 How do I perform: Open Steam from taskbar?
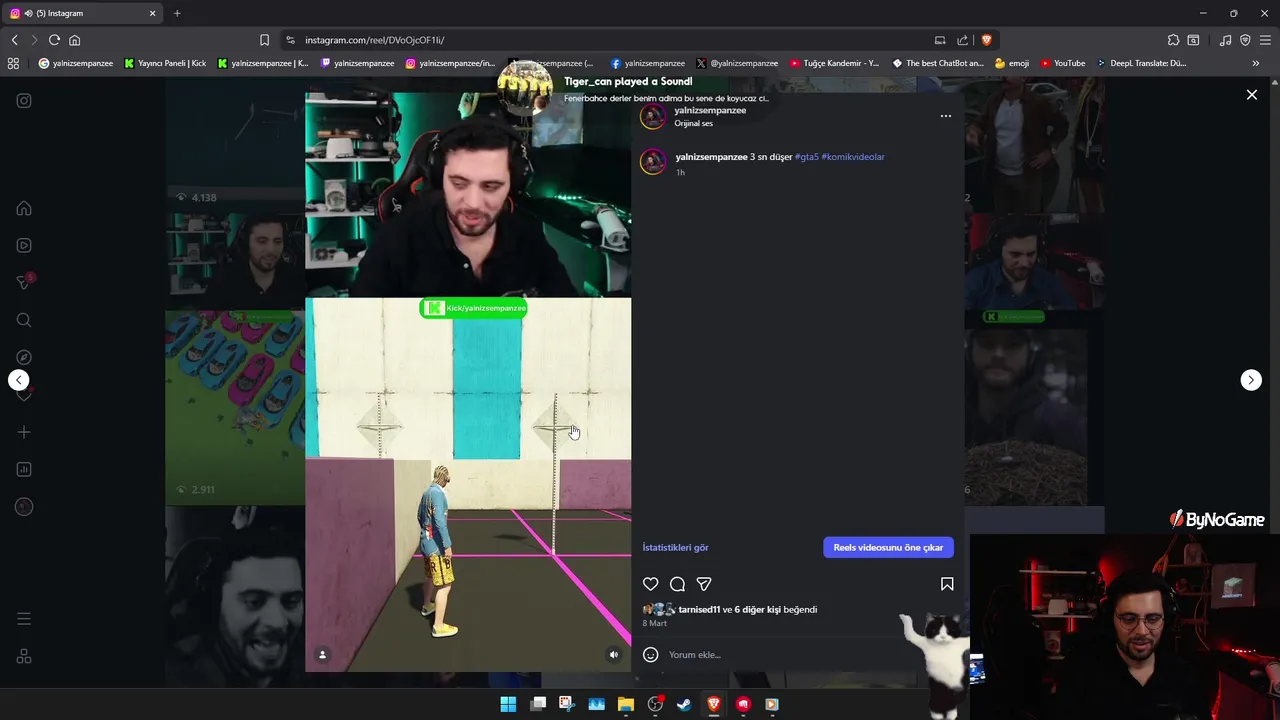point(684,704)
